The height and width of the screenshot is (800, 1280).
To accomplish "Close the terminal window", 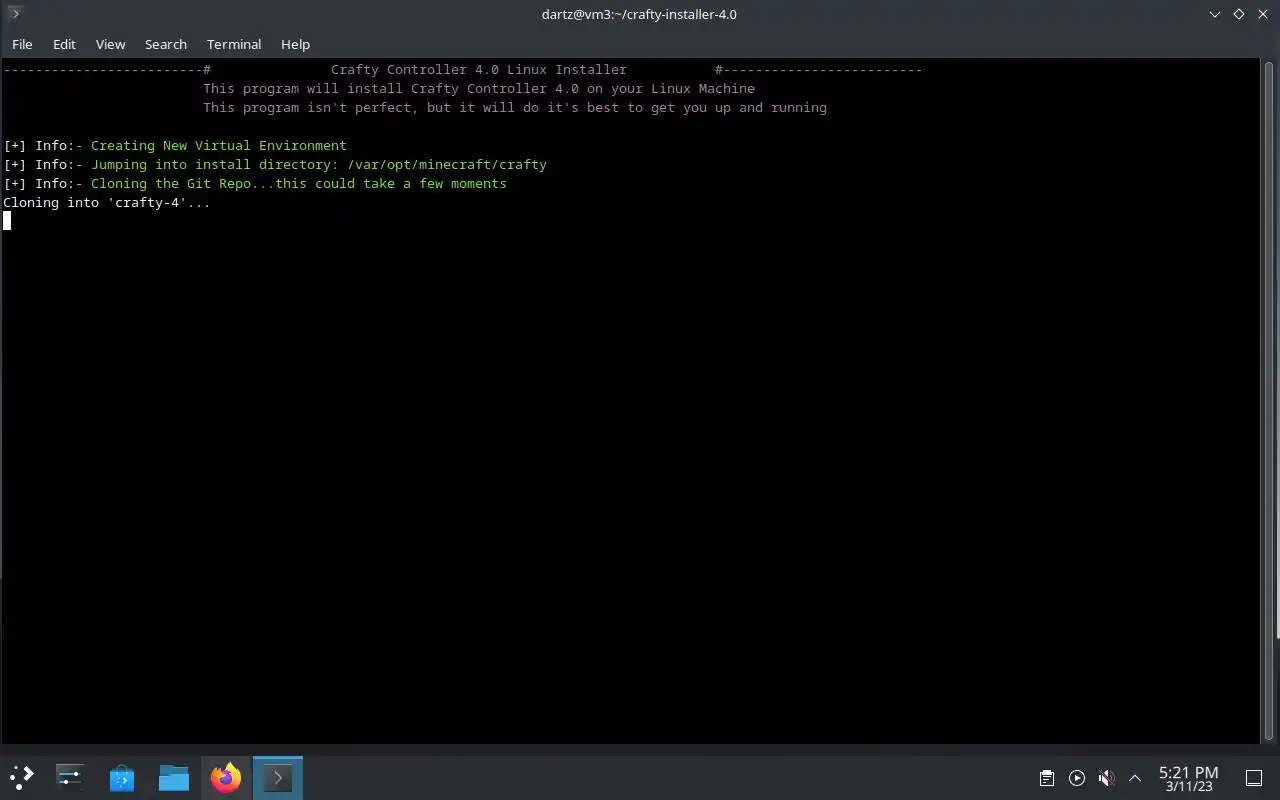I will 1262,14.
